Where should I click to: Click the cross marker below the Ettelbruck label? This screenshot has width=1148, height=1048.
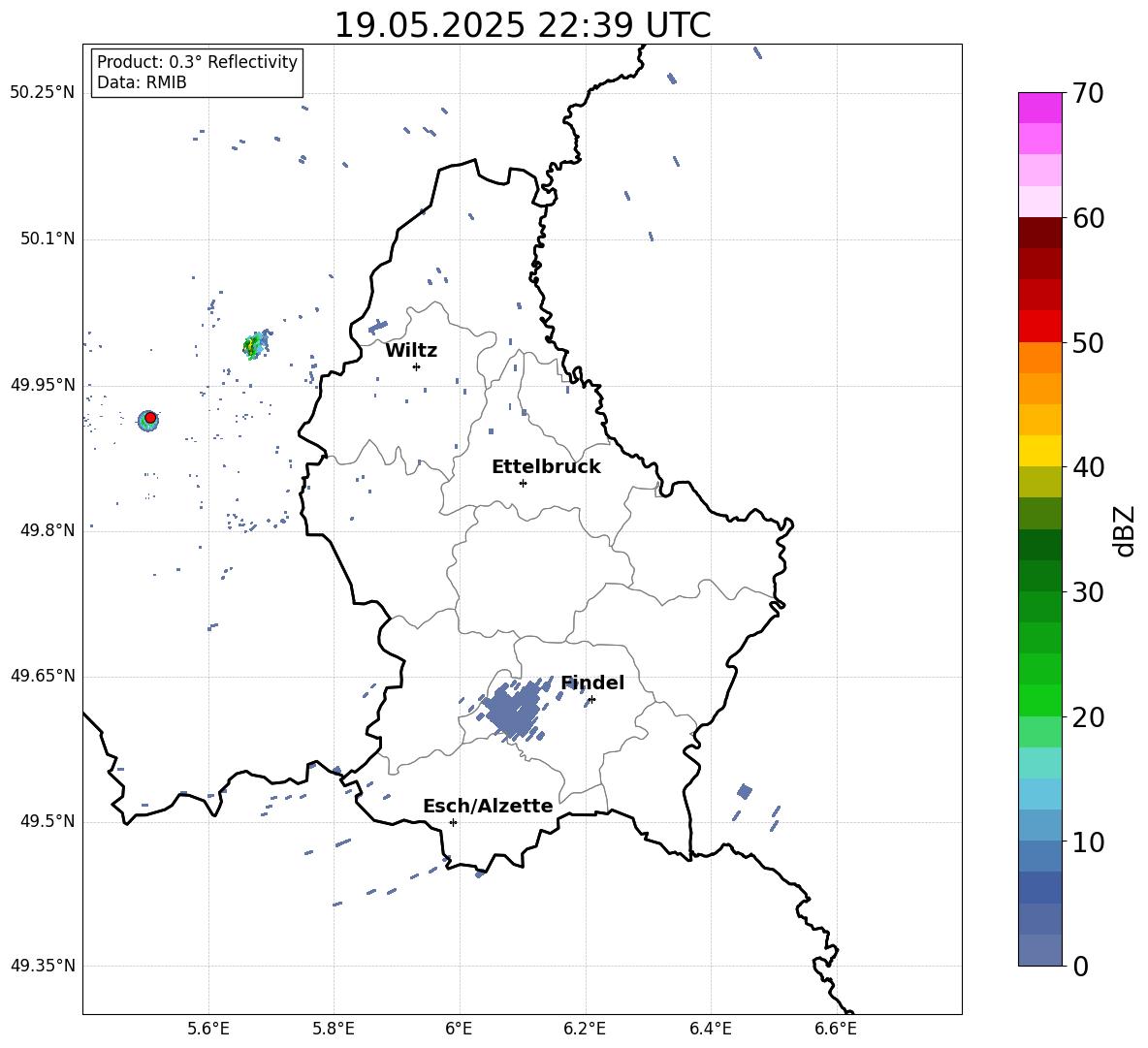click(x=523, y=483)
